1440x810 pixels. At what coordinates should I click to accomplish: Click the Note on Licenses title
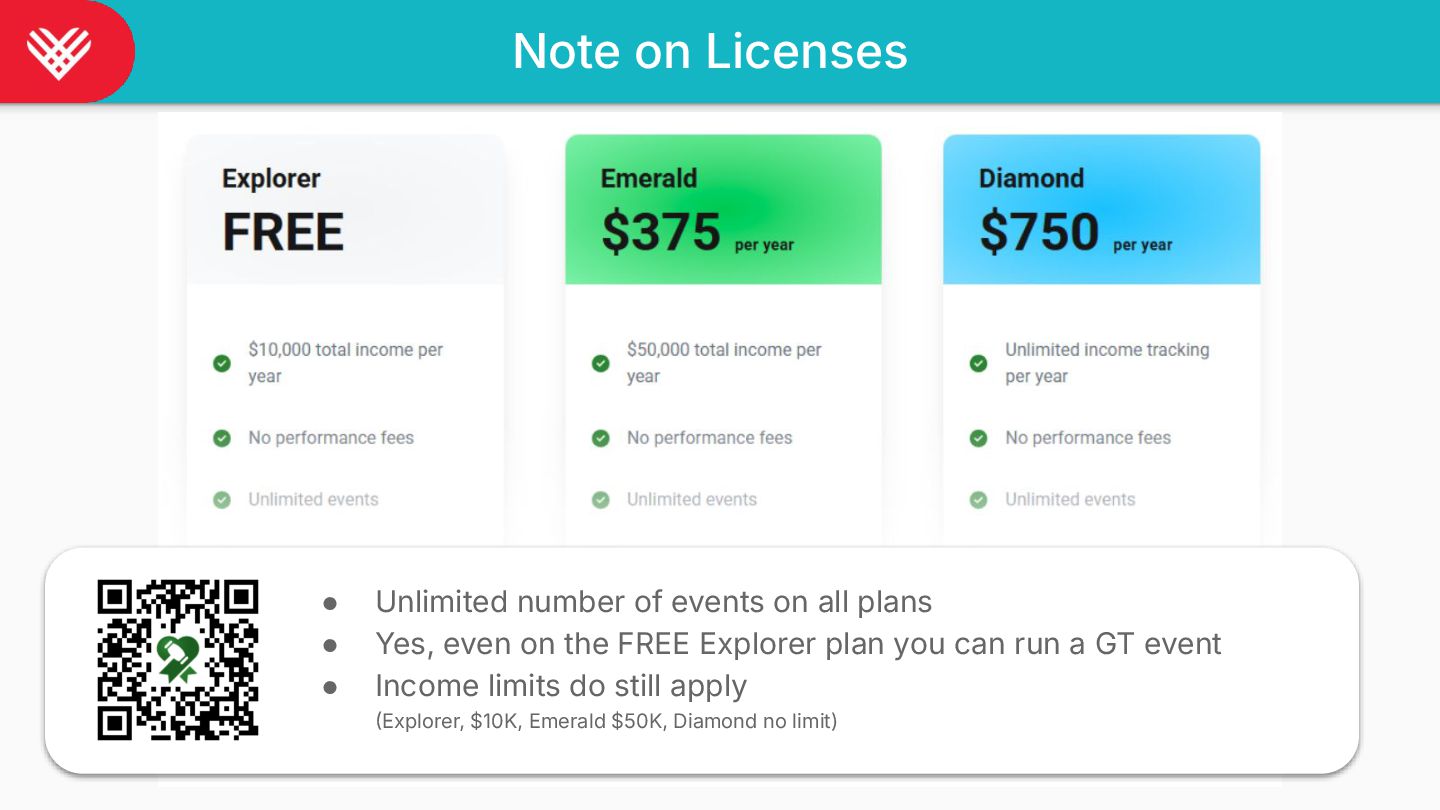pyautogui.click(x=710, y=51)
